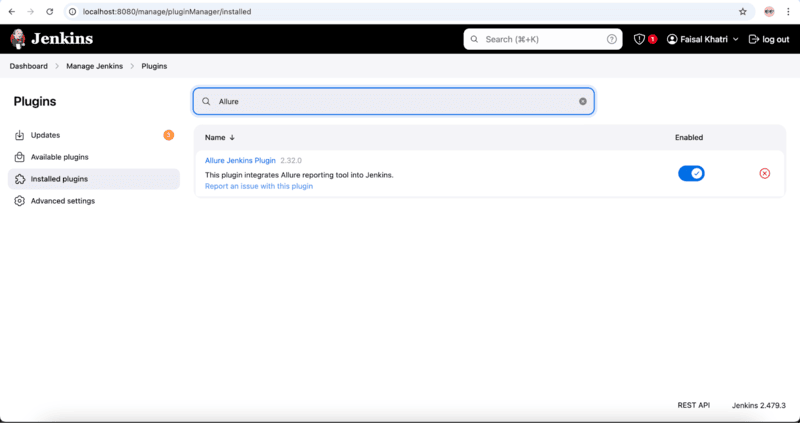Open the Available plugins tab
Screen dimensions: 800x423
point(94,157)
